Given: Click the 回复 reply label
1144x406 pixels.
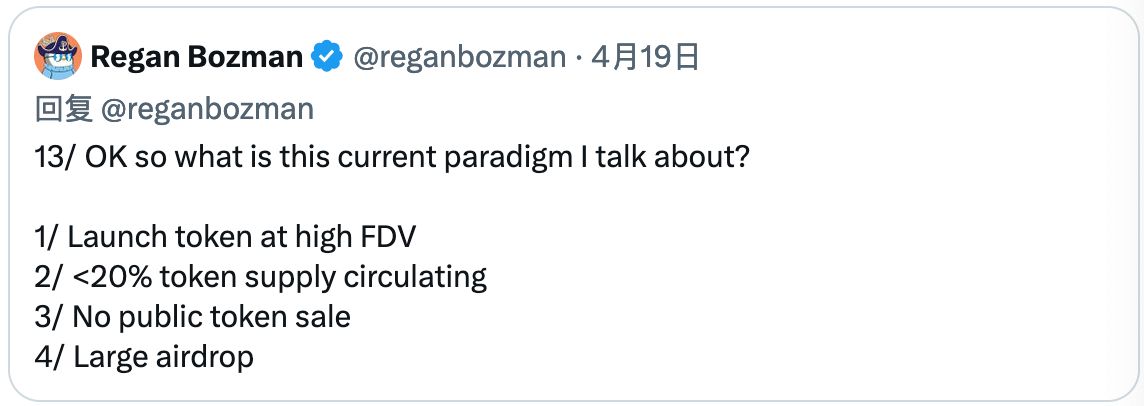Looking at the screenshot, I should point(64,109).
